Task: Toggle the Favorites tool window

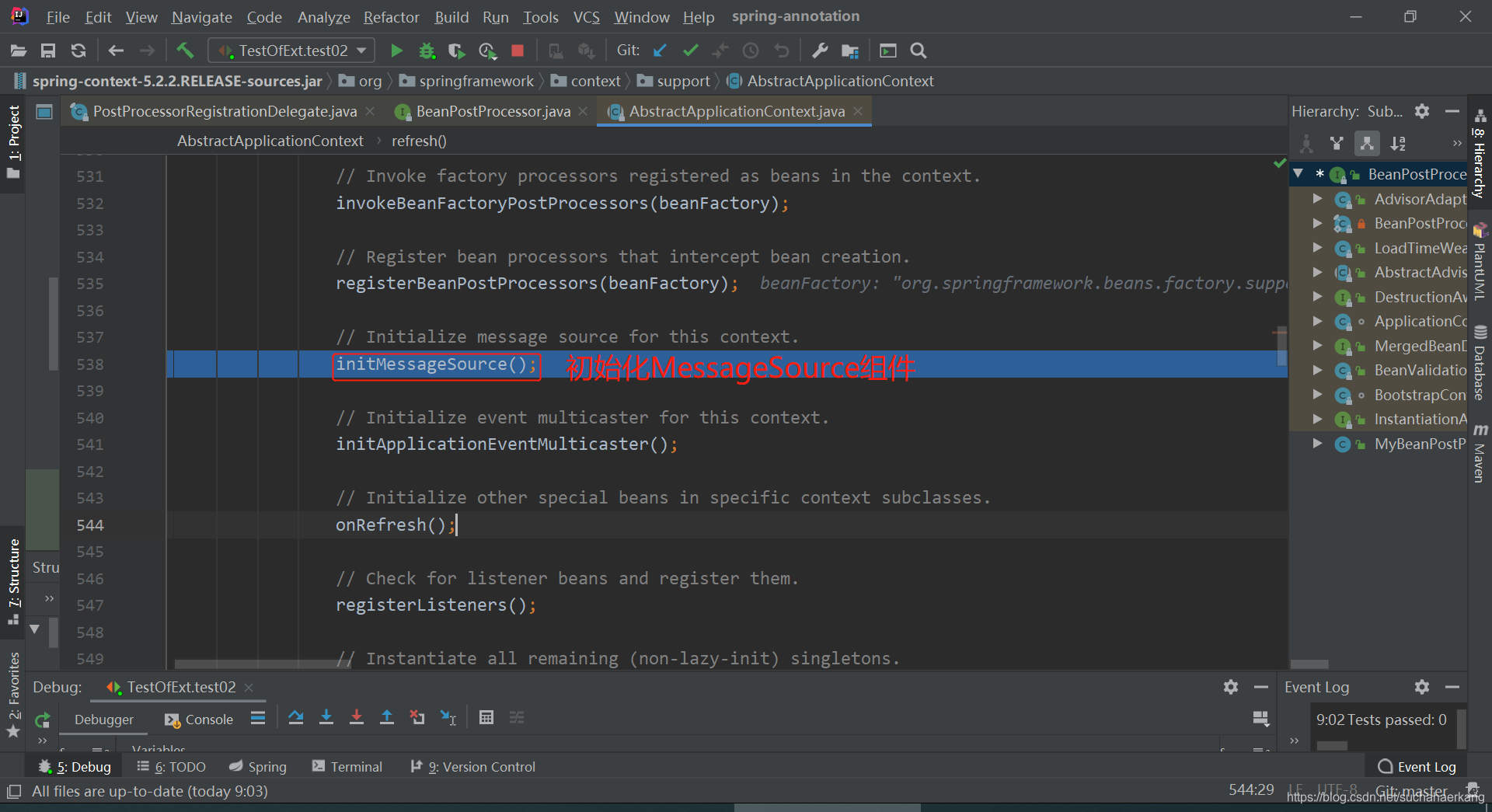Action: point(13,695)
